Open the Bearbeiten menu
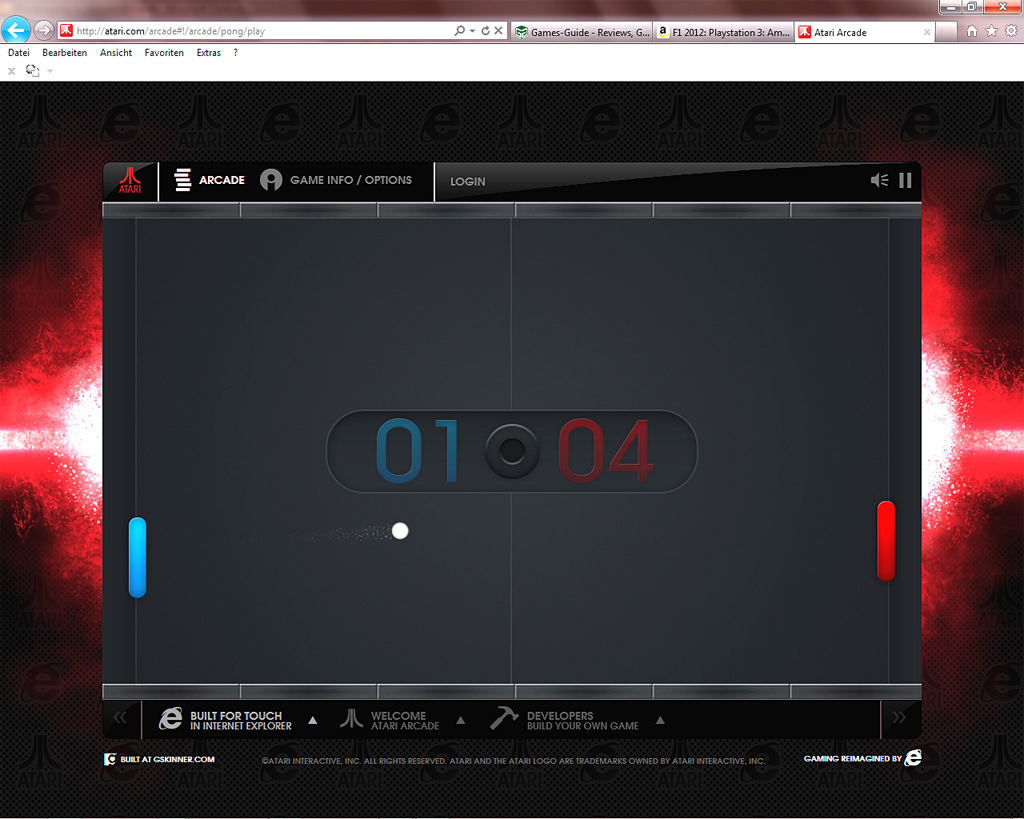Image resolution: width=1024 pixels, height=819 pixels. coord(65,53)
